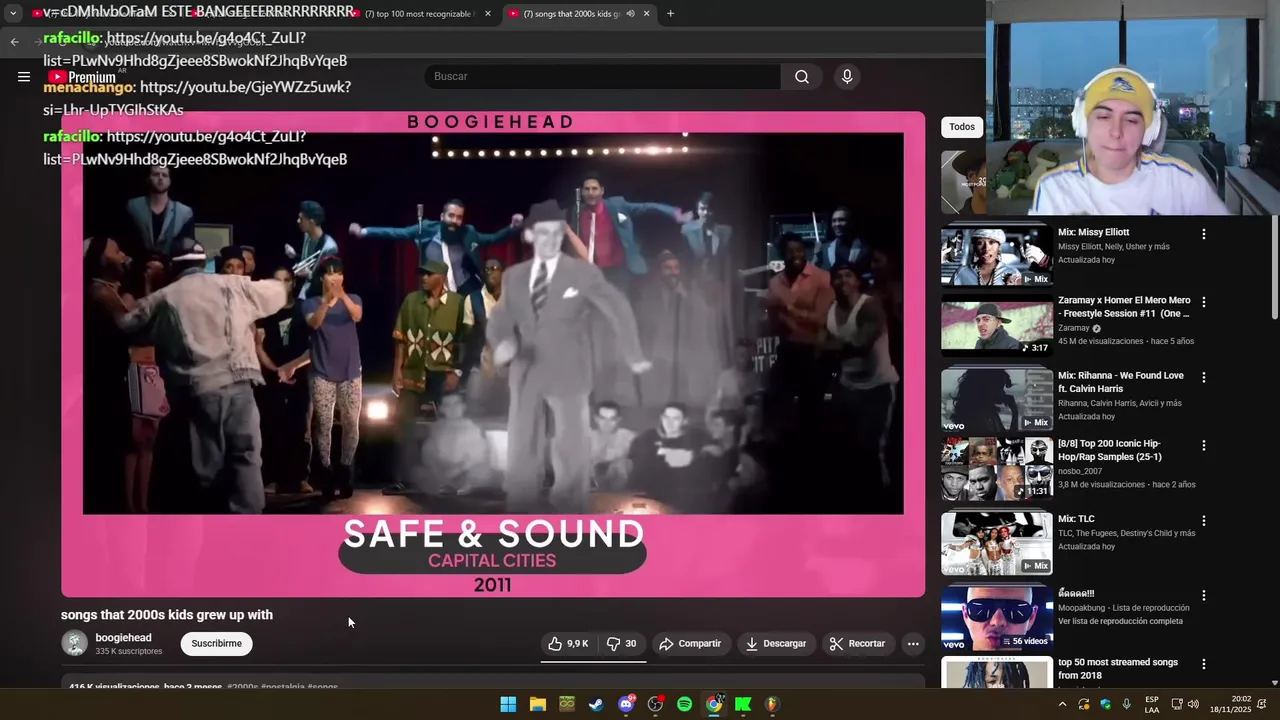Open YouTube Premium logo home
This screenshot has width=1280, height=720.
coord(82,77)
